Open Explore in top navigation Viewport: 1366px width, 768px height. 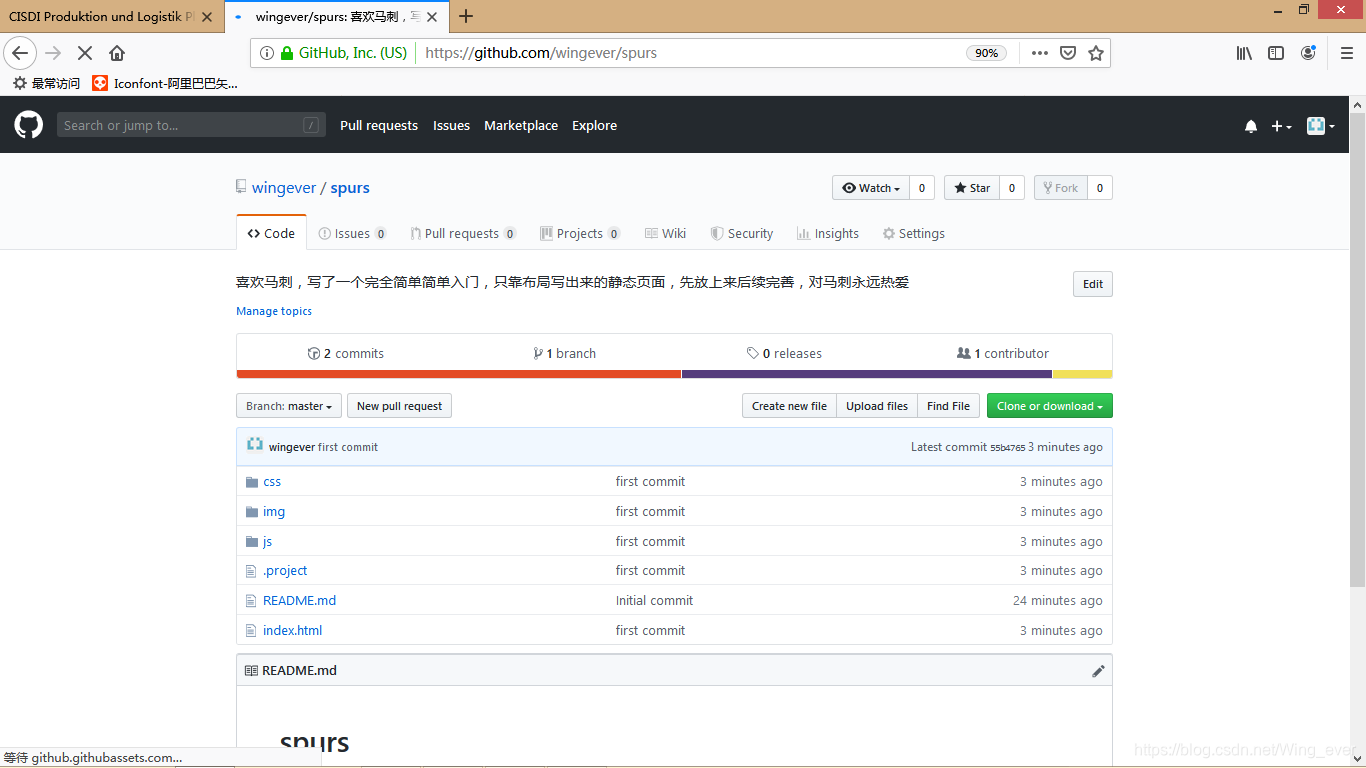tap(594, 125)
